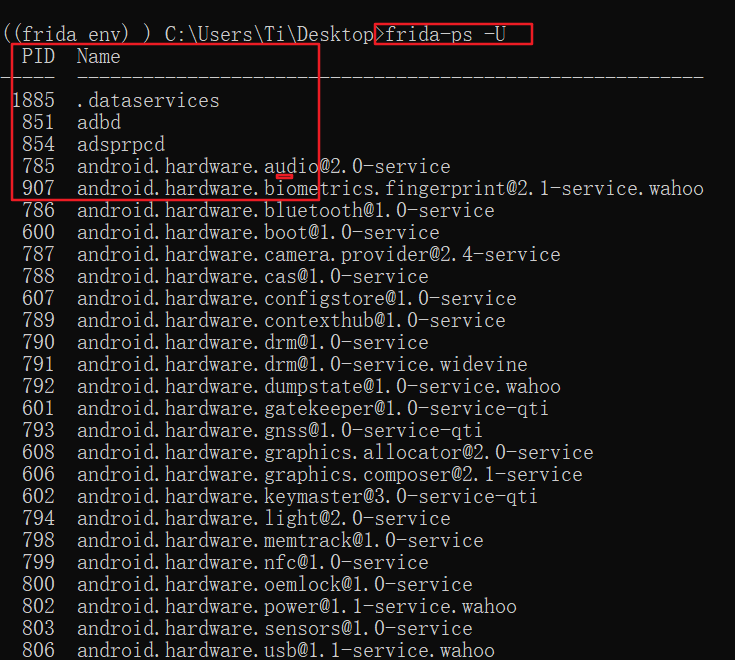735x660 pixels.
Task: Click android.hardware.memtrack@1.0-service entry
Action: pyautogui.click(x=280, y=540)
